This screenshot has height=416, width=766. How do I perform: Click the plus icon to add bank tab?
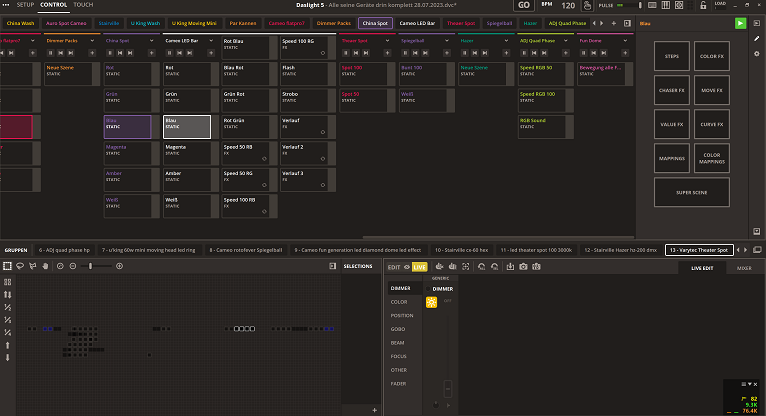coord(614,23)
